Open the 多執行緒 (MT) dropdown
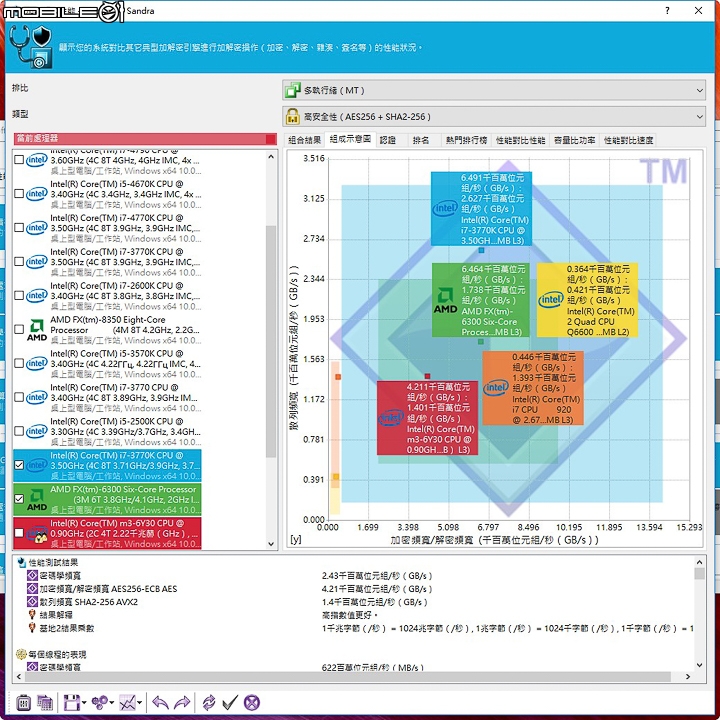 click(x=494, y=90)
